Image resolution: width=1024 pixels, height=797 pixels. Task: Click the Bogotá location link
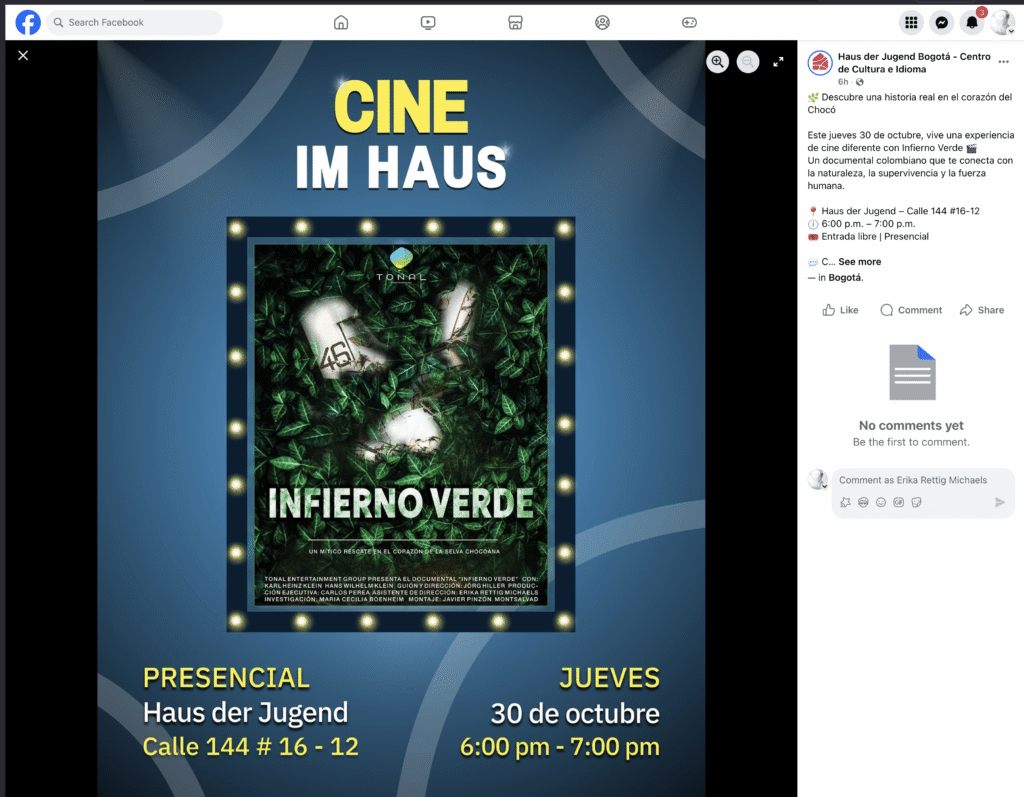coord(845,278)
